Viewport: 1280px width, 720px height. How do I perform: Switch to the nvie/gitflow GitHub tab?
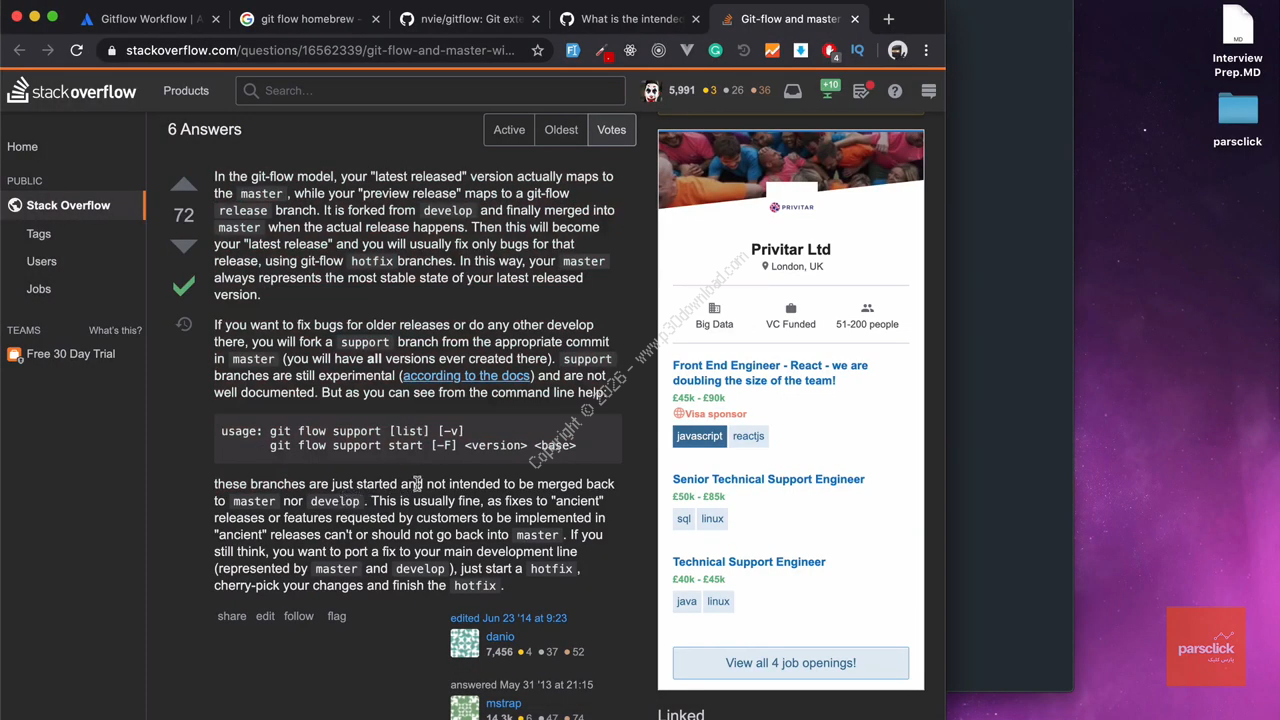click(468, 19)
